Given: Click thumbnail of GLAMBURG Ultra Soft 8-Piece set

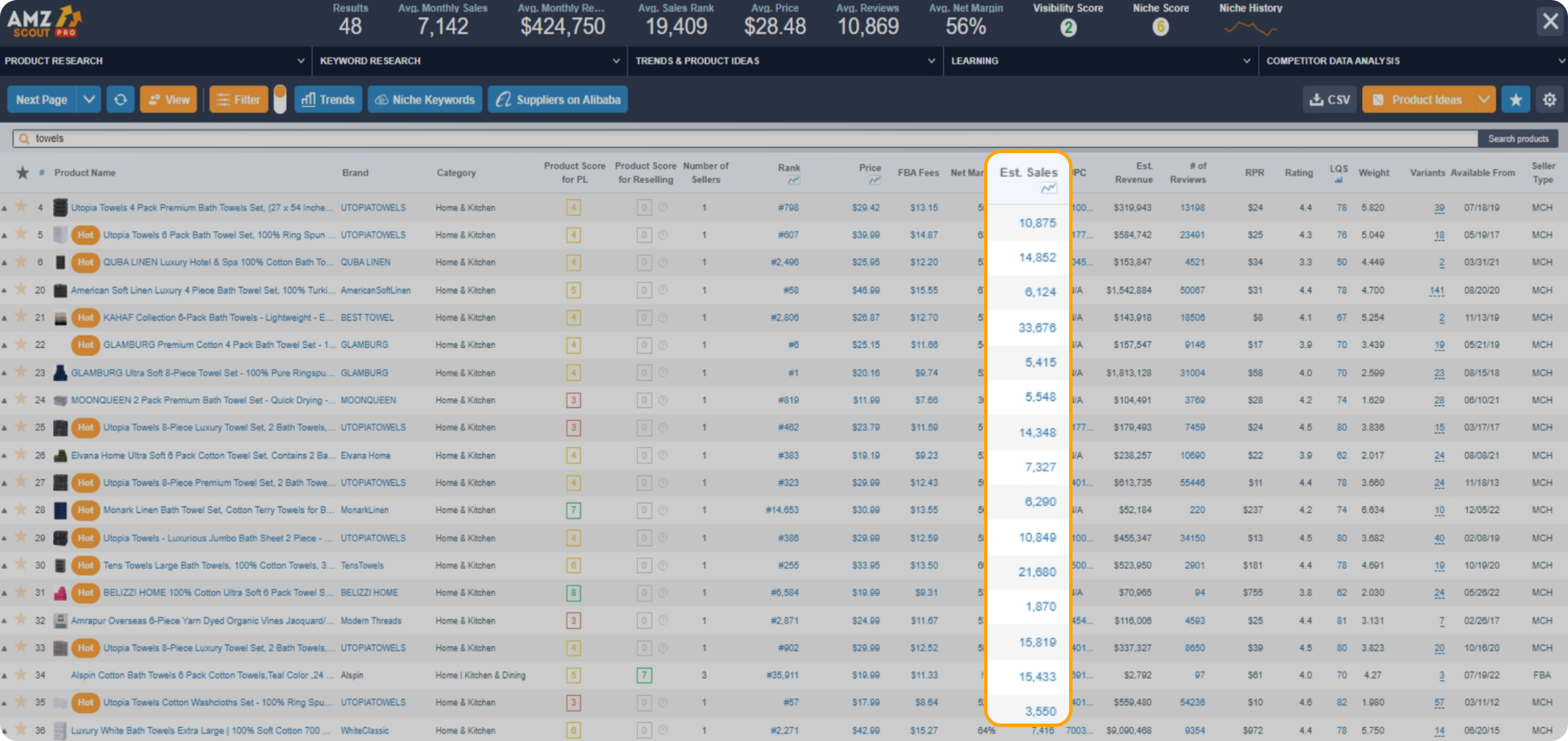Looking at the screenshot, I should [x=61, y=372].
